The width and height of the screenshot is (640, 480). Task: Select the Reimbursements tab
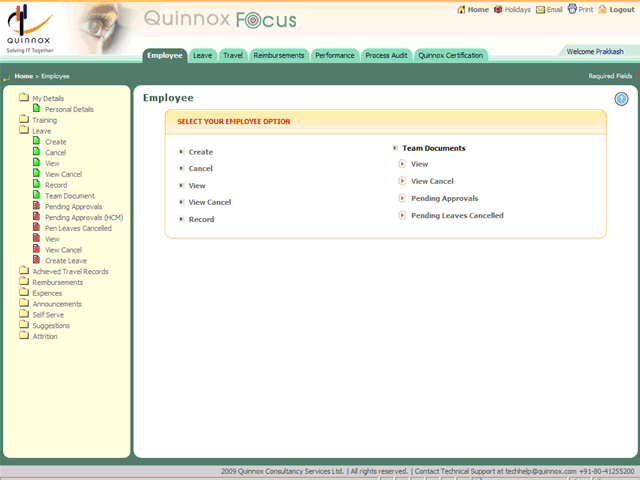tap(278, 55)
